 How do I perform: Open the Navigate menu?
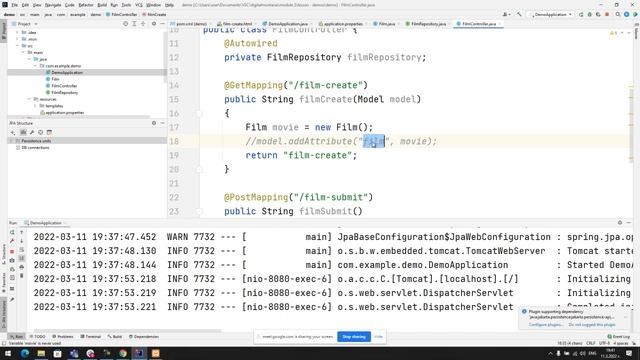click(53, 5)
